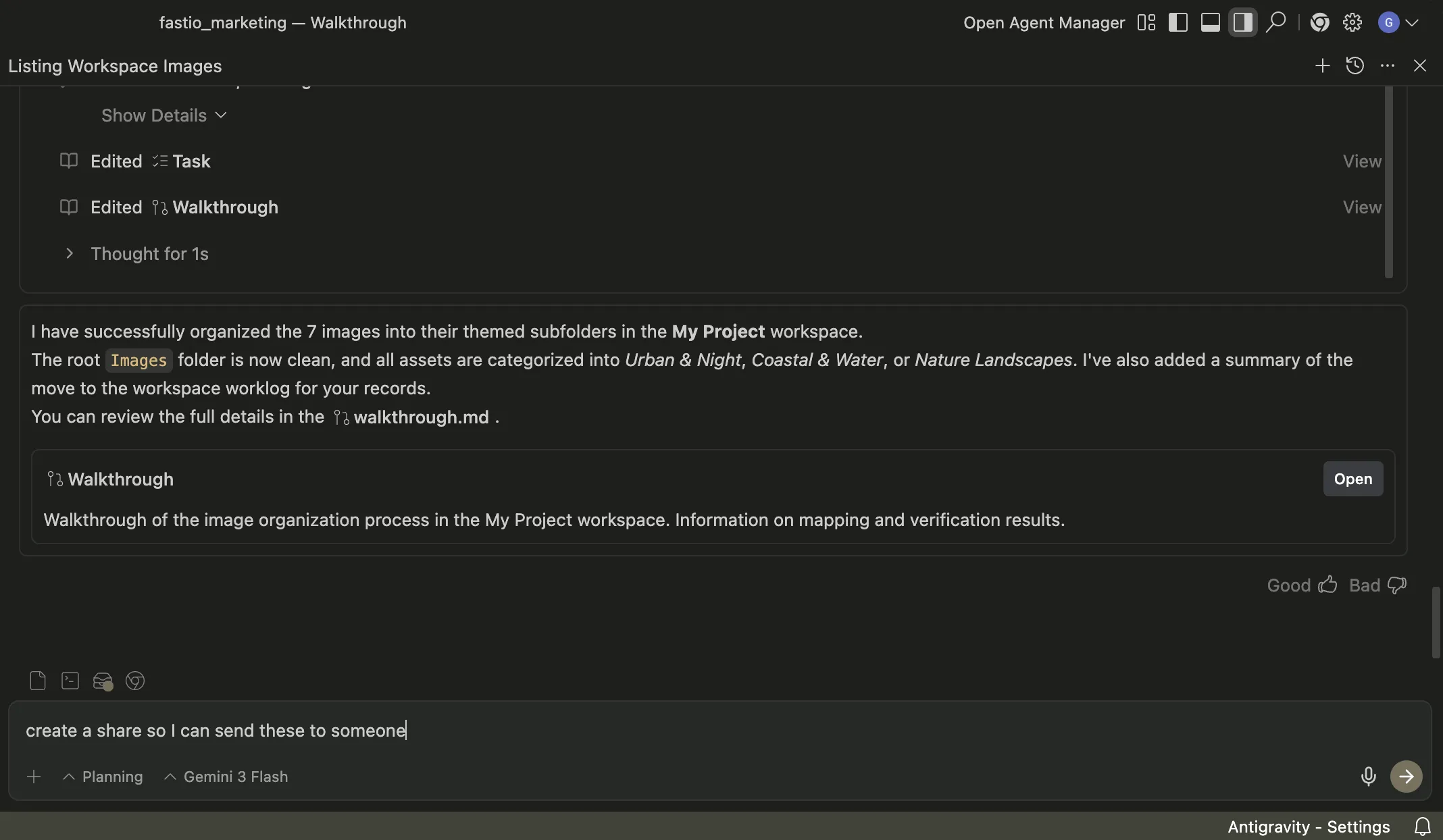Open the terminal tool in the message toolbar
Image resolution: width=1443 pixels, height=840 pixels.
[70, 681]
